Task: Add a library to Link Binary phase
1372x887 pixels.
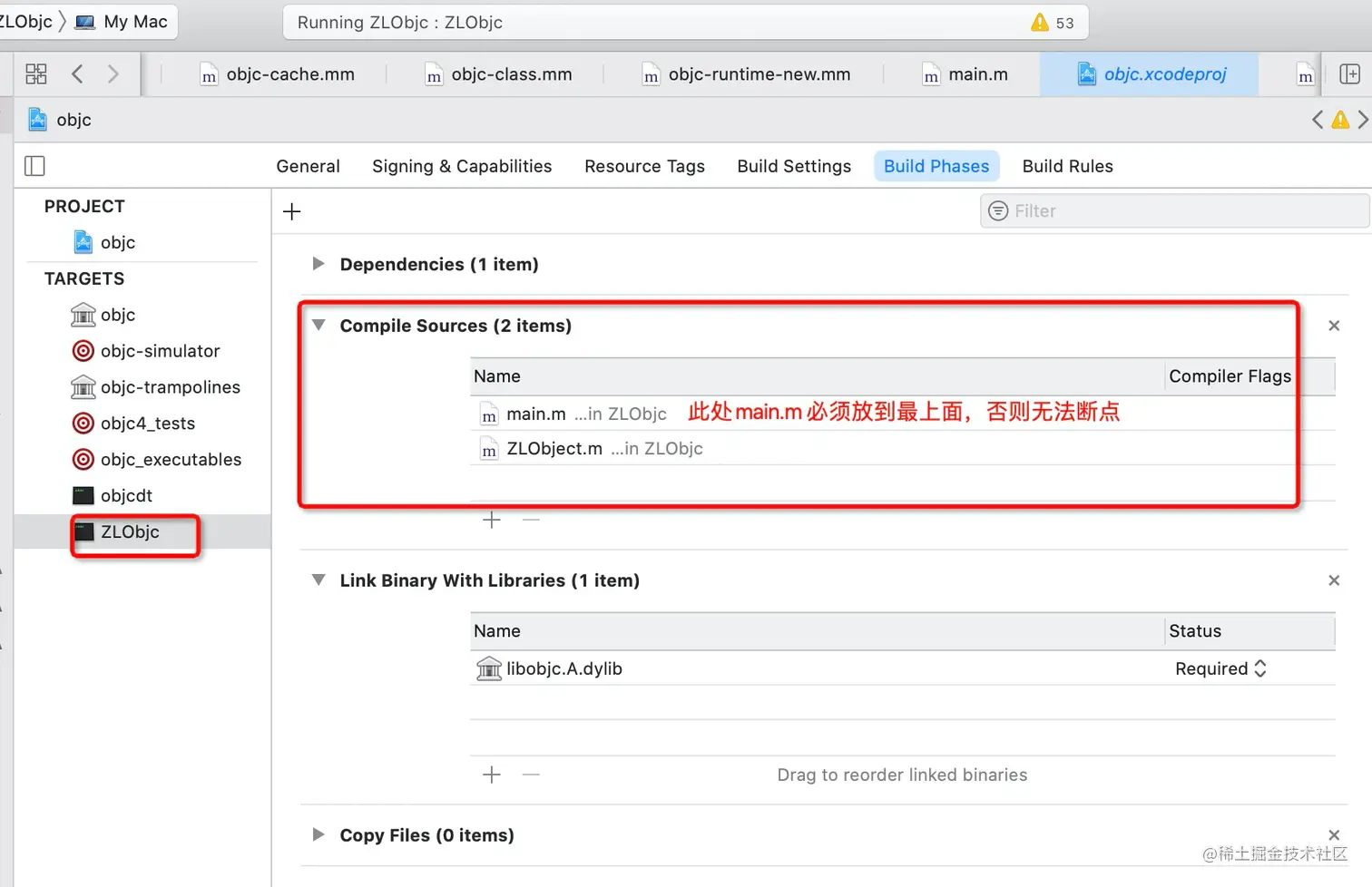Action: (492, 775)
